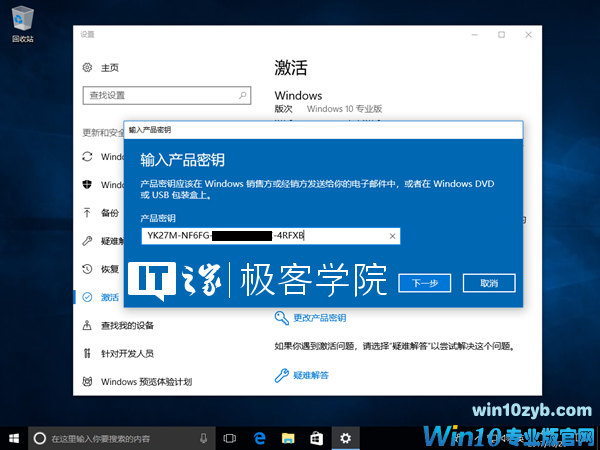This screenshot has height=450, width=600.
Task: Open Task View from the taskbar
Action: click(230, 438)
